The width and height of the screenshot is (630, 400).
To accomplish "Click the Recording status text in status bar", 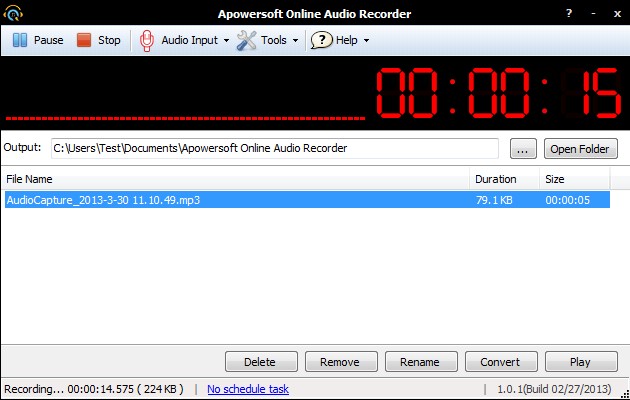I will (94, 389).
